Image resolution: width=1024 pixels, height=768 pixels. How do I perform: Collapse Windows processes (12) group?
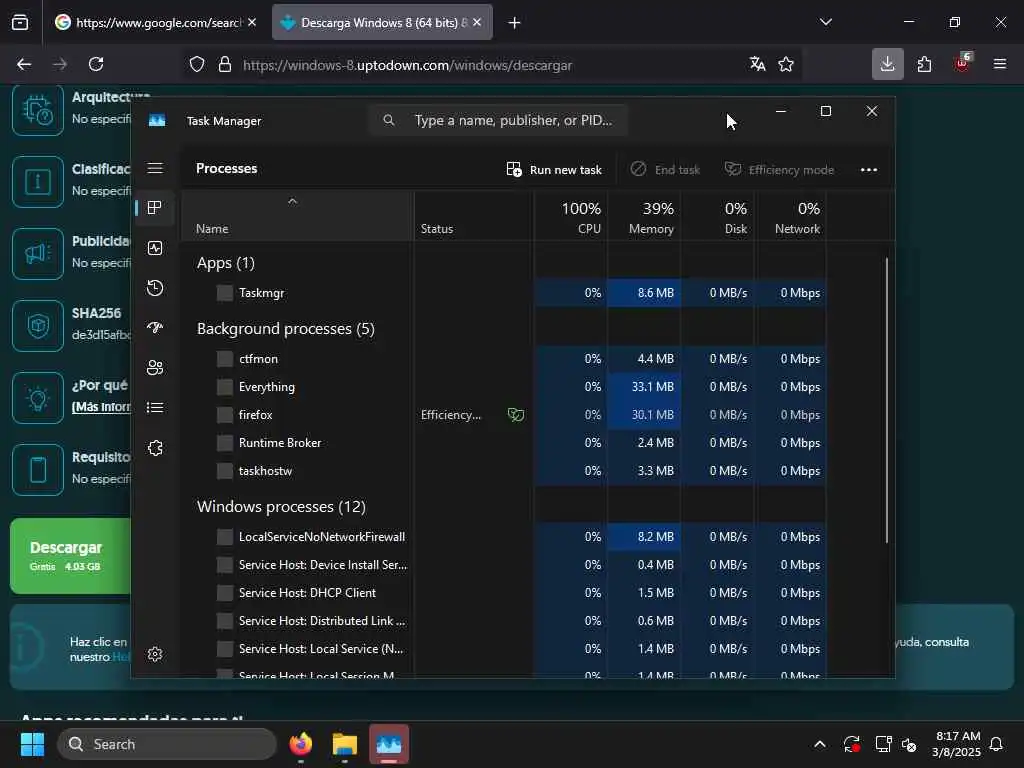point(281,507)
